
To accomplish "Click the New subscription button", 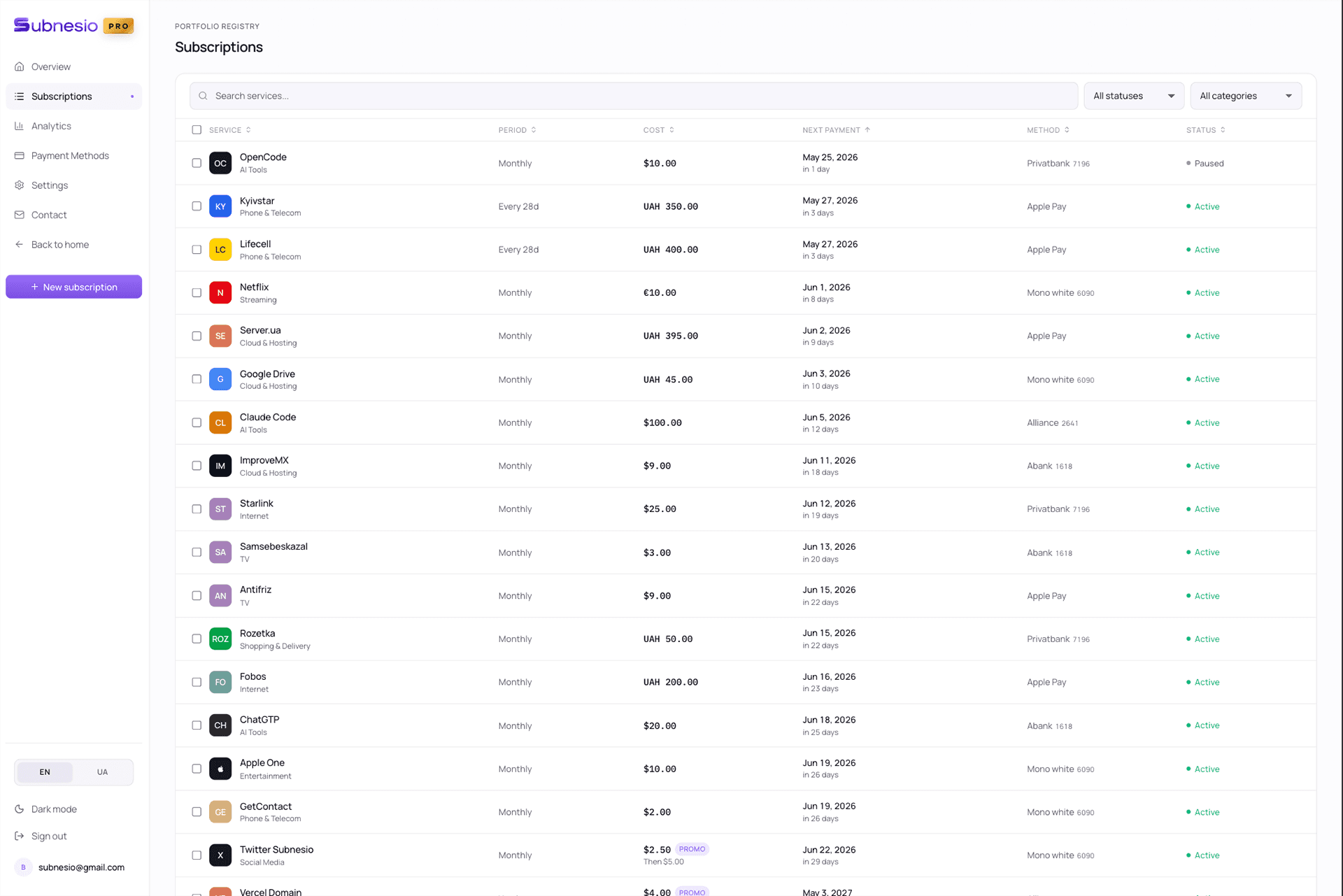I will (x=73, y=287).
